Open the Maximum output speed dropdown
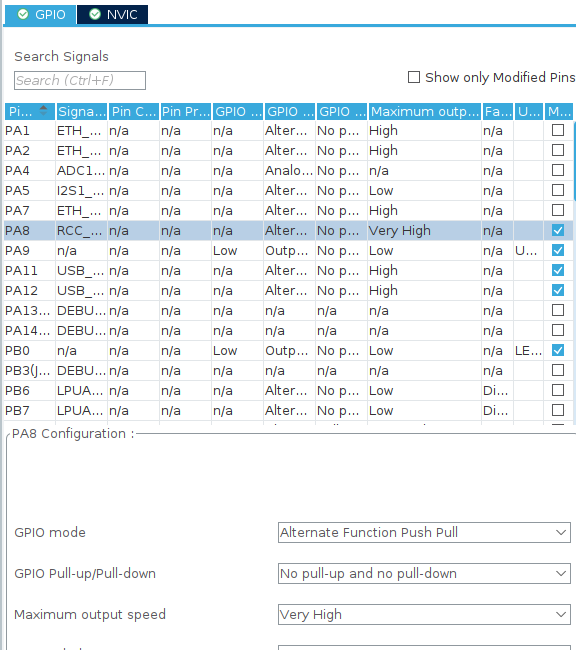Image resolution: width=576 pixels, height=650 pixels. [424, 614]
